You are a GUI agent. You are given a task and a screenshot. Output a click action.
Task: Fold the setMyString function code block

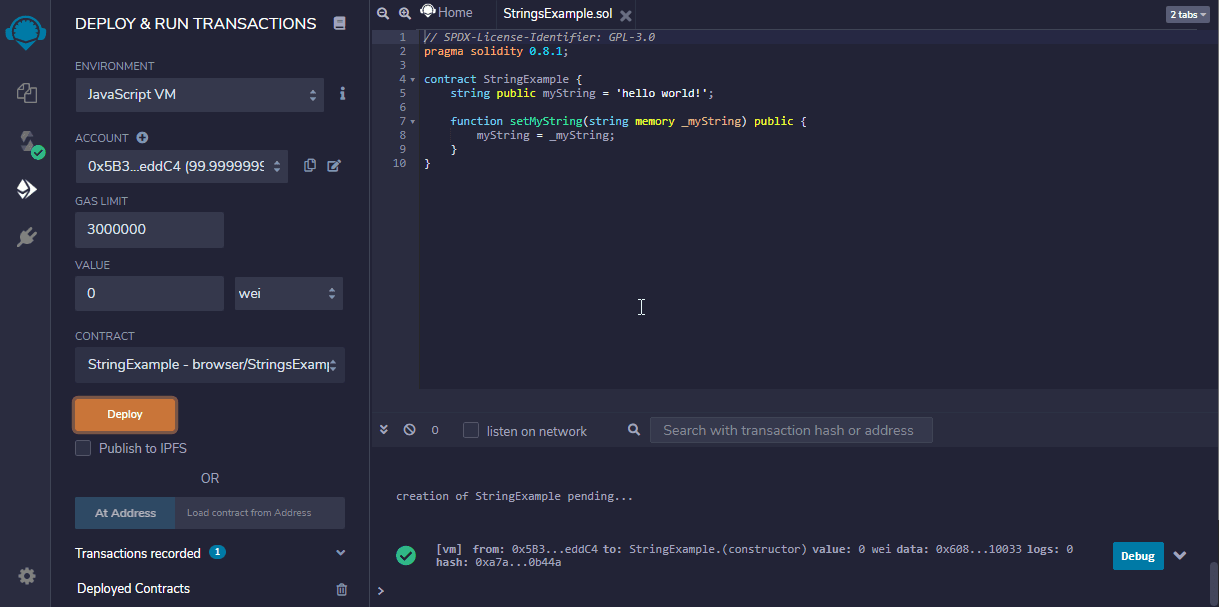click(x=413, y=121)
